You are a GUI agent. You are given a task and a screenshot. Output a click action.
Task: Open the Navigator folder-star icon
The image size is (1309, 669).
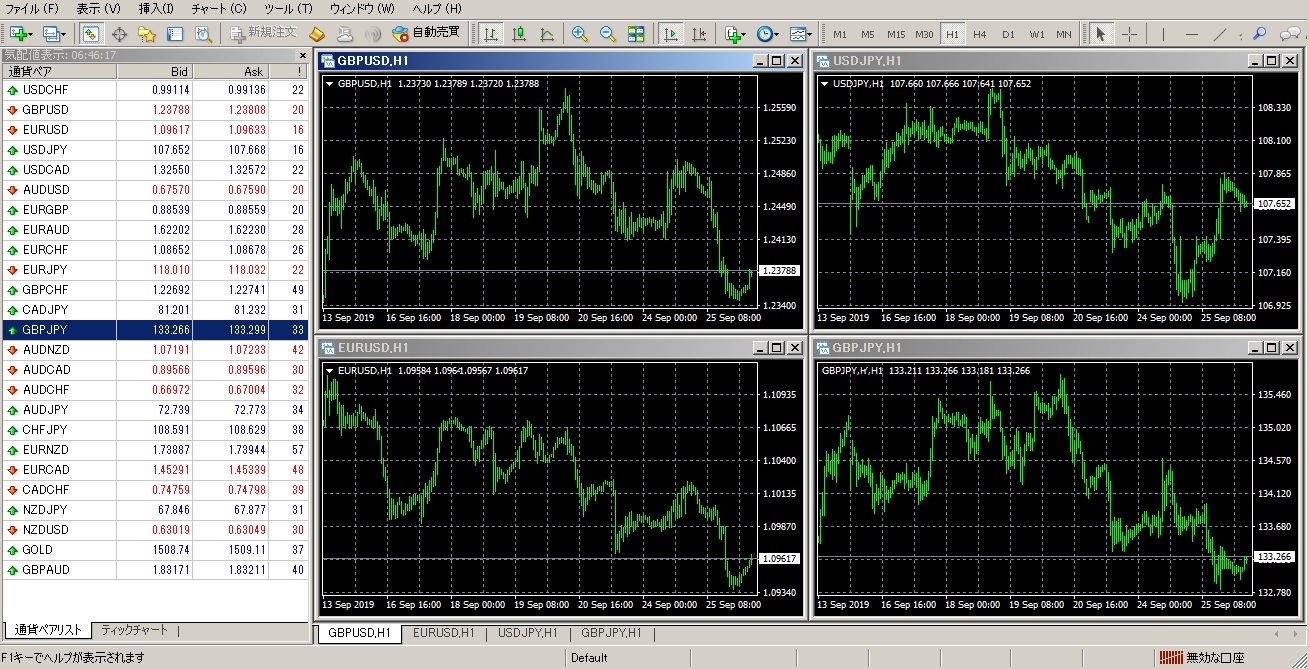[147, 34]
